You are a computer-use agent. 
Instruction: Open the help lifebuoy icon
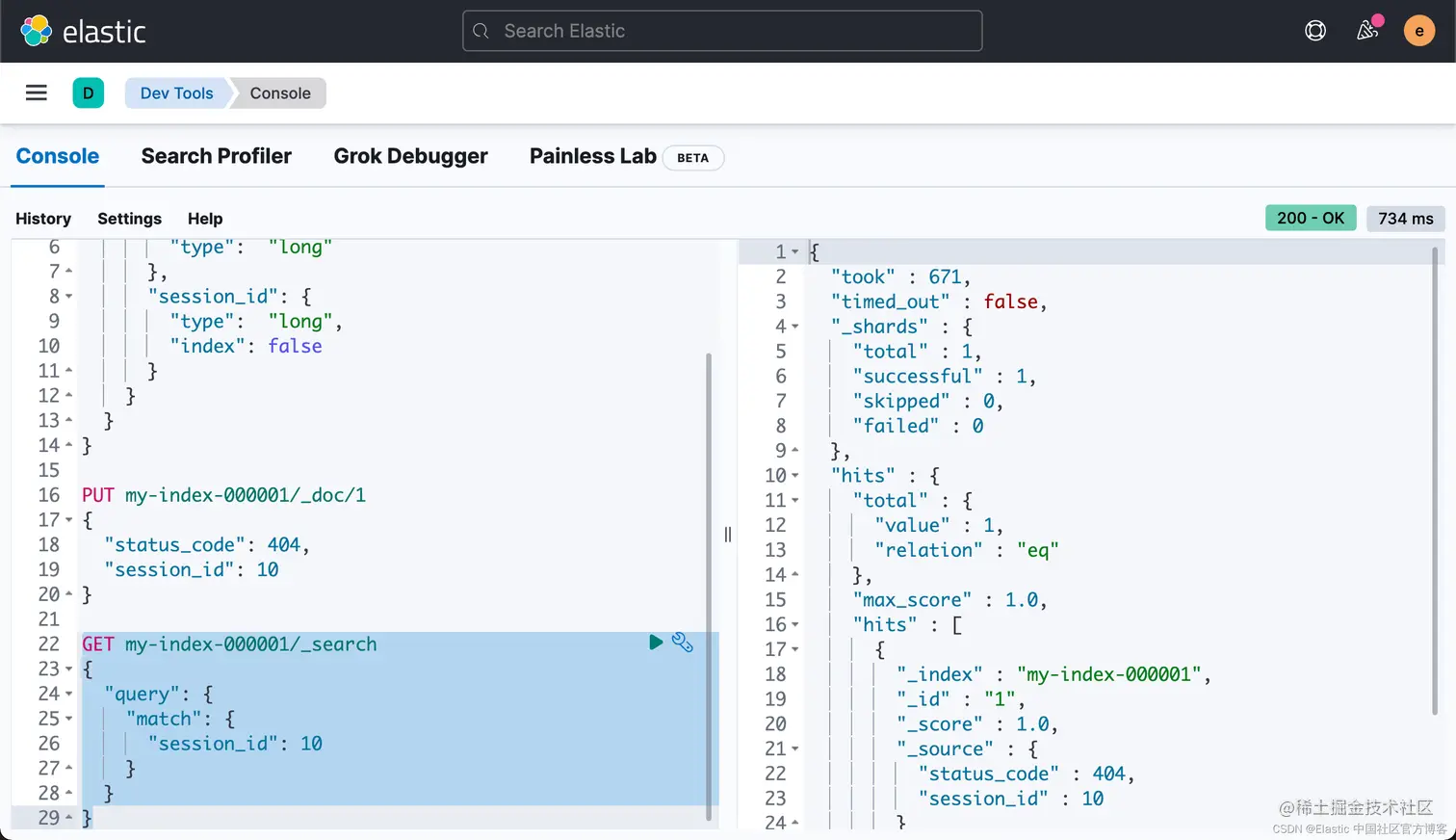click(x=1315, y=31)
